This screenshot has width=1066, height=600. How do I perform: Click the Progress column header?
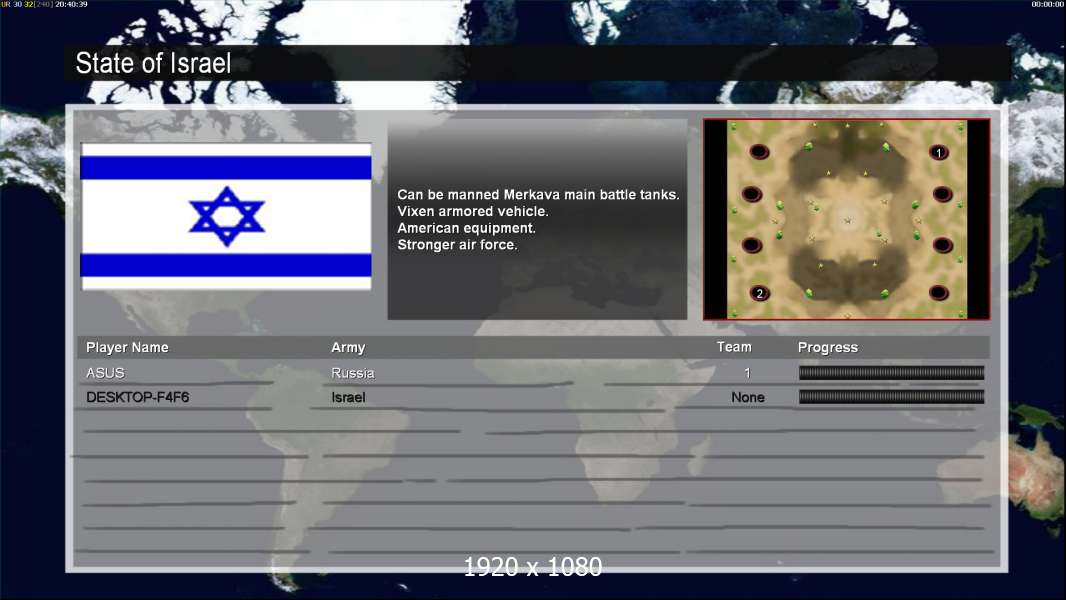tap(827, 347)
